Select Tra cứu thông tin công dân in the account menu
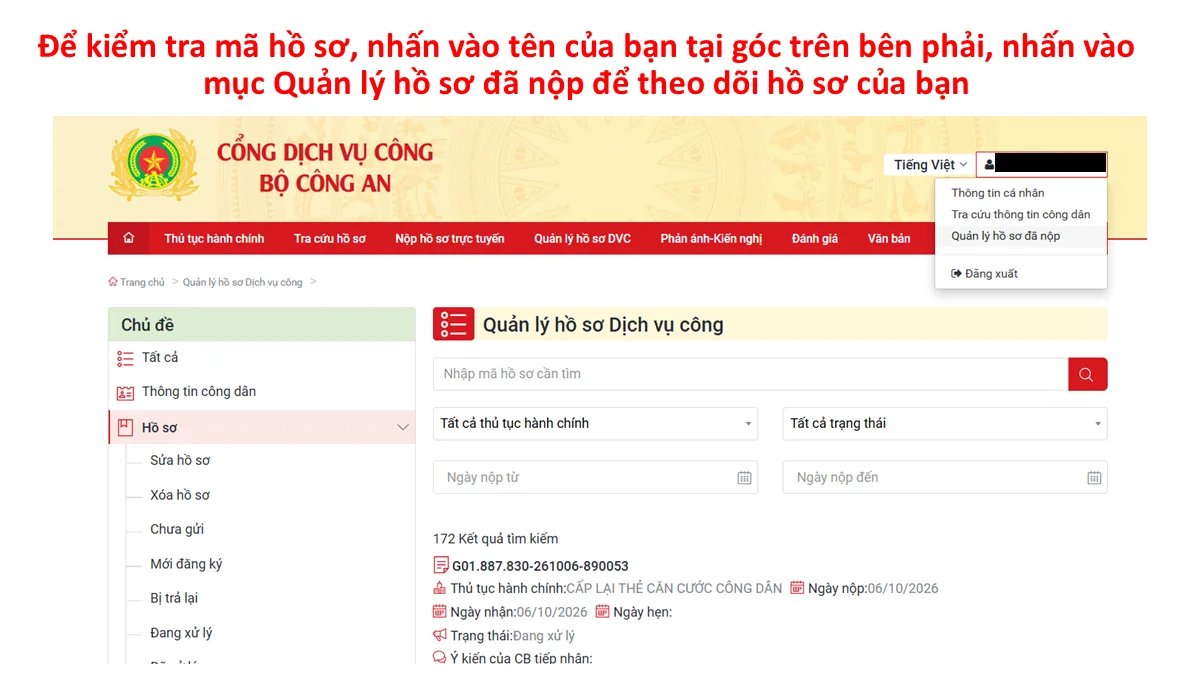 [1021, 214]
